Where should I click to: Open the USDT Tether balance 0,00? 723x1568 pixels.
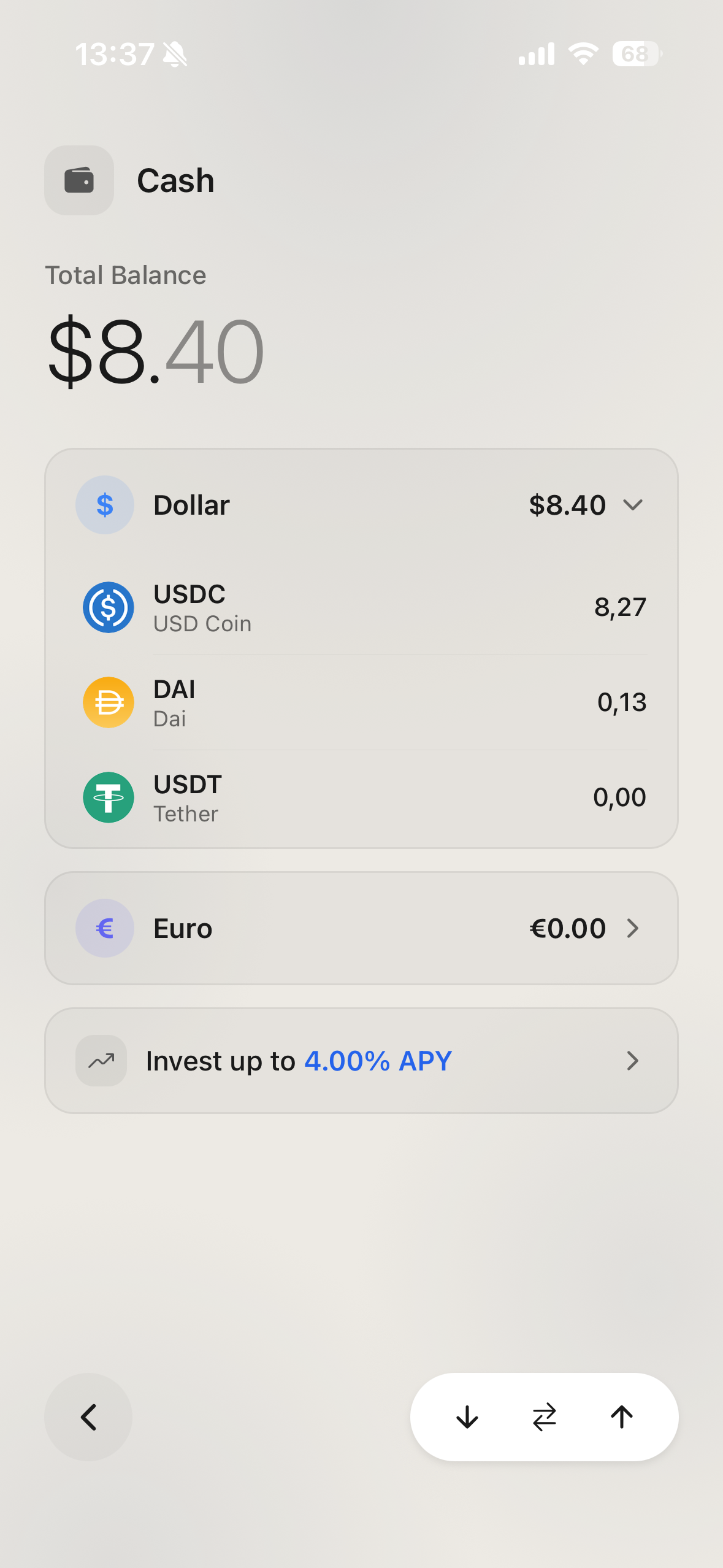click(x=619, y=797)
